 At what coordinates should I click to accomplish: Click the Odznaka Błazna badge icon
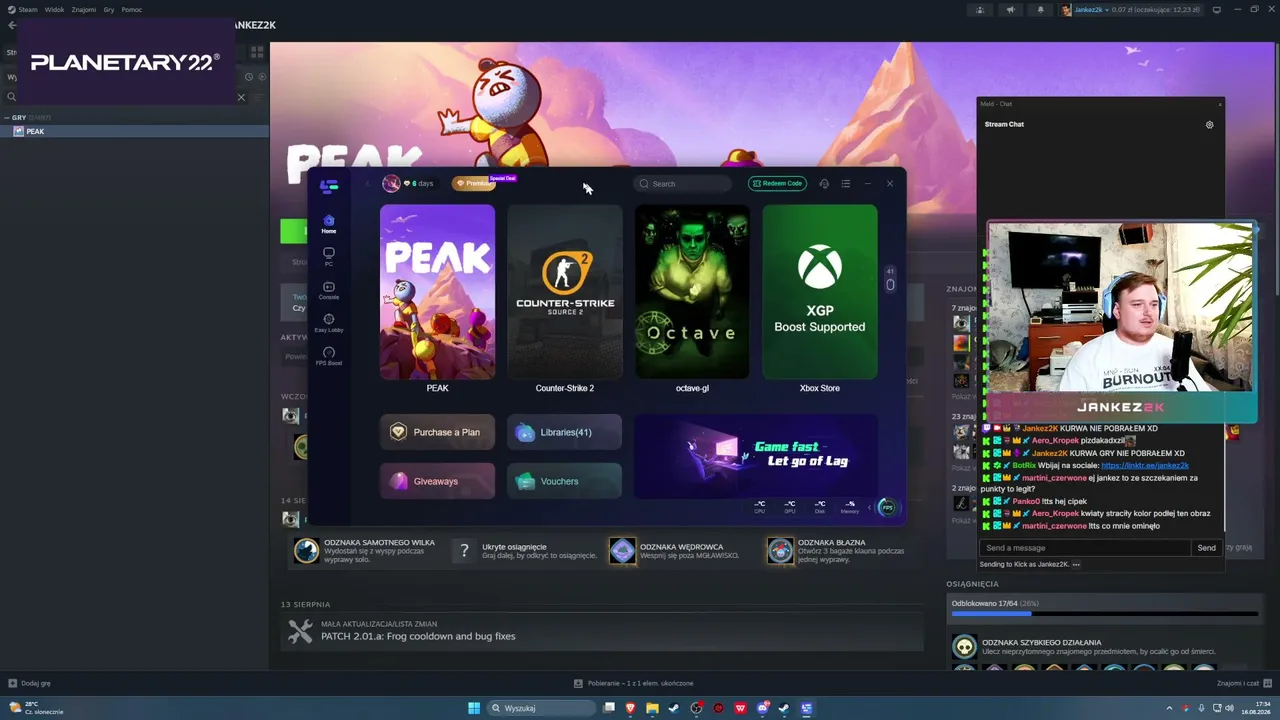tap(780, 550)
